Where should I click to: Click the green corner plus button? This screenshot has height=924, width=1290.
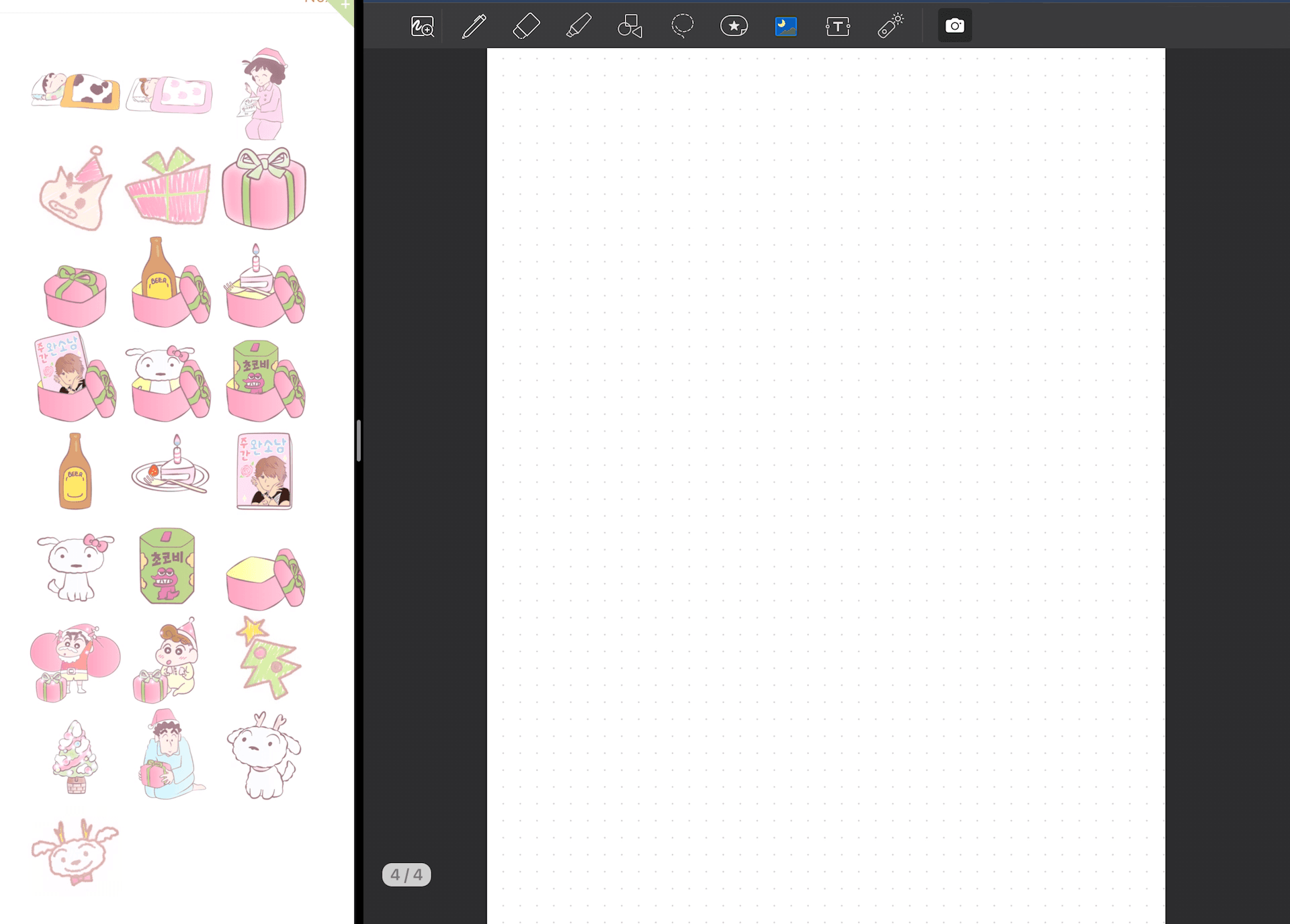pyautogui.click(x=345, y=5)
